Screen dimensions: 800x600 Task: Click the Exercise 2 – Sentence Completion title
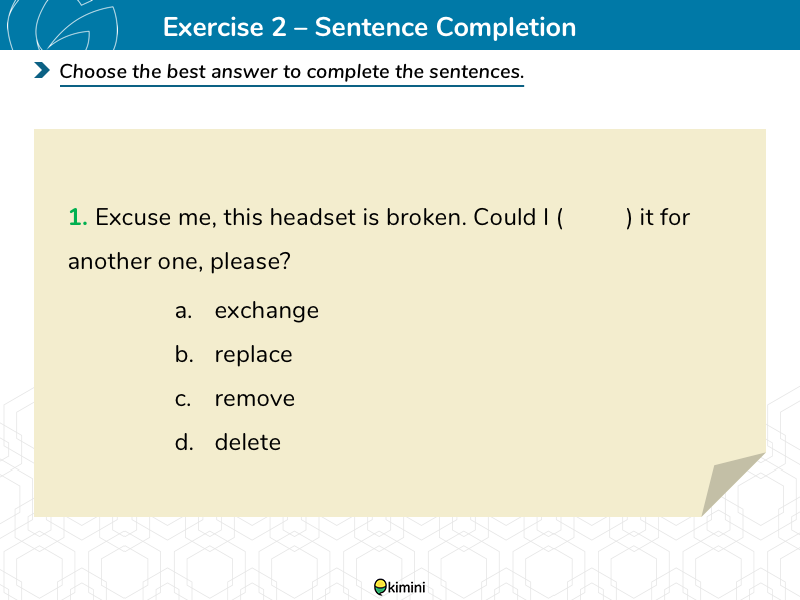tap(369, 27)
